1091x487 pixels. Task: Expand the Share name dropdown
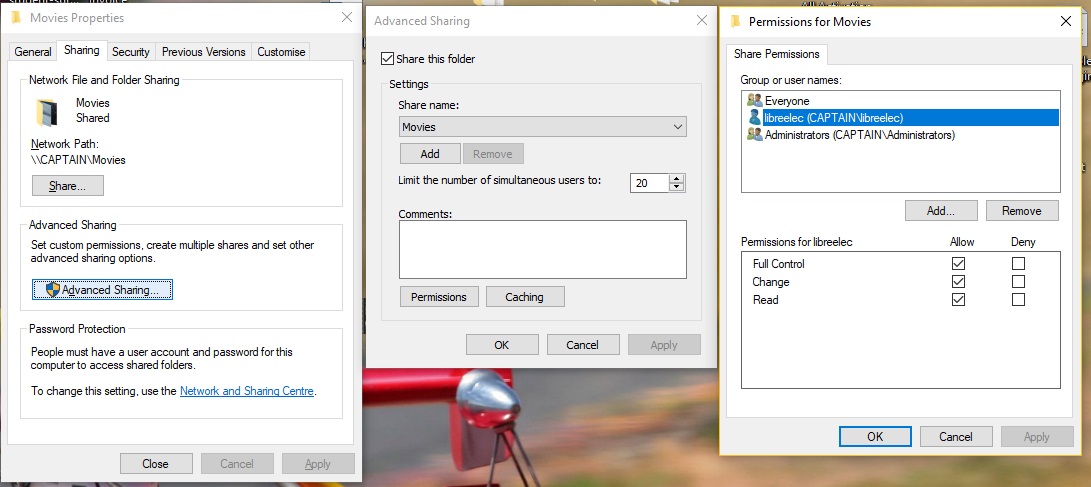pyautogui.click(x=678, y=127)
